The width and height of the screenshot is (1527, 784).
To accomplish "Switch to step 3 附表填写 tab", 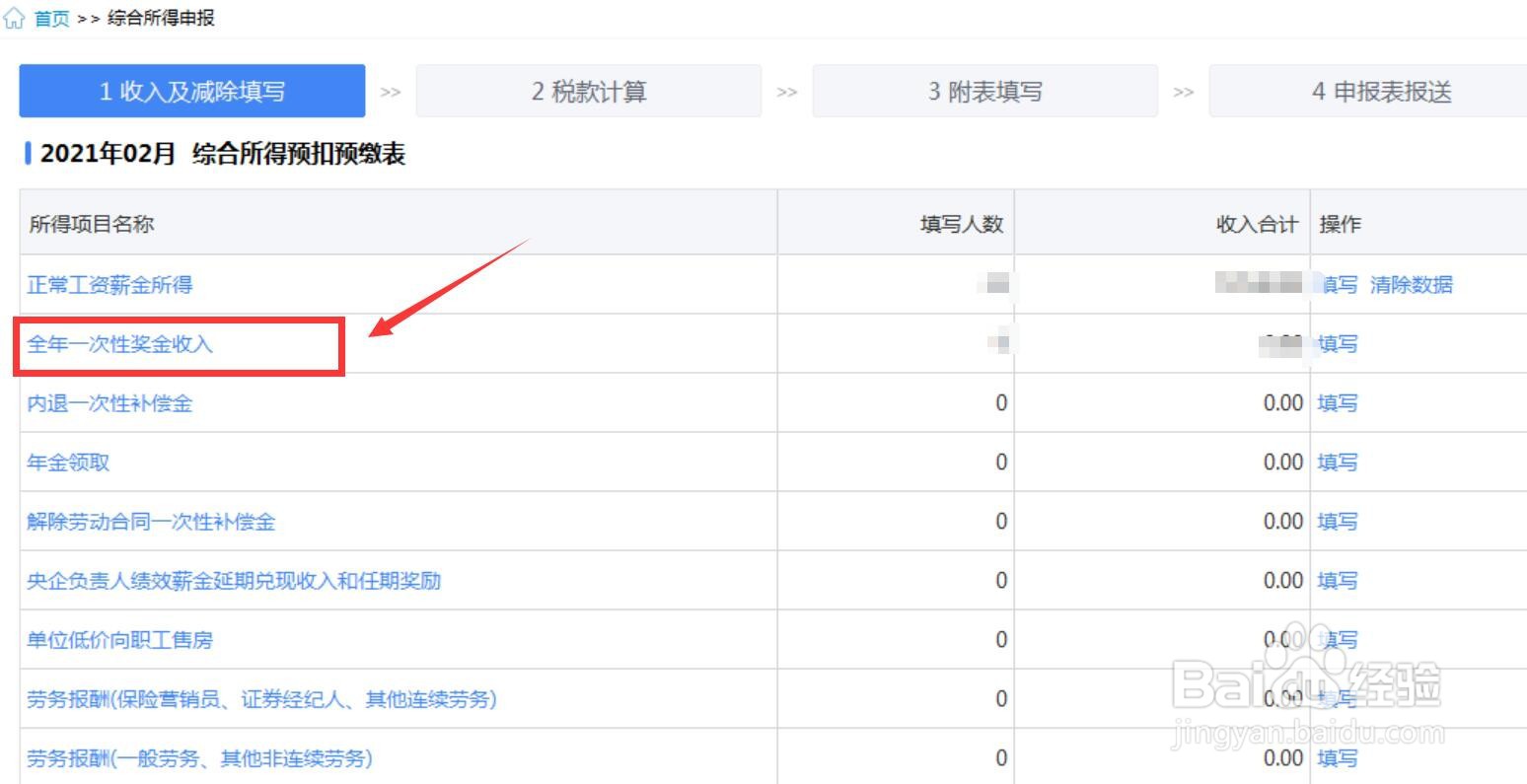I will (x=985, y=92).
